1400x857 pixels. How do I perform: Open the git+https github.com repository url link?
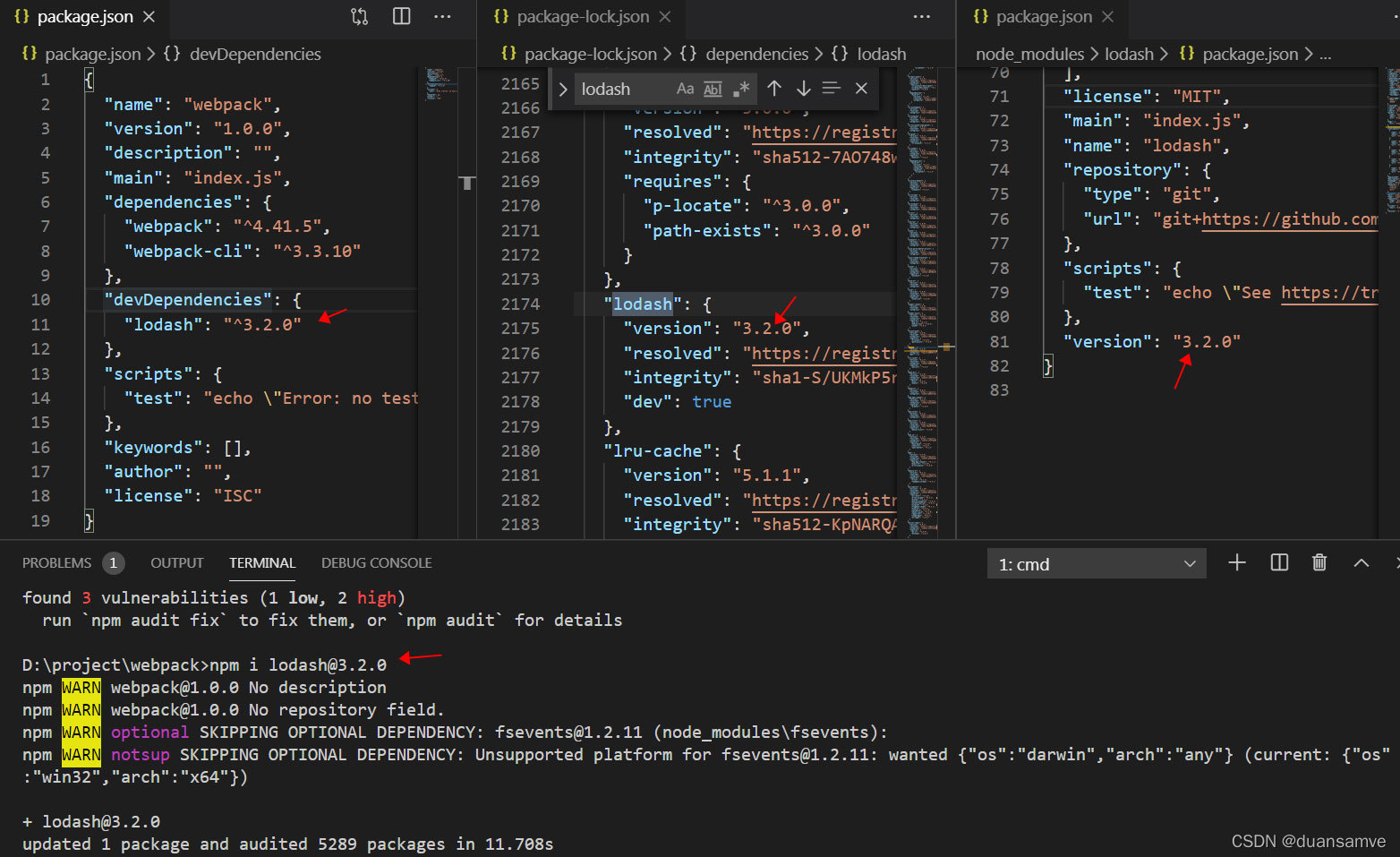(x=1290, y=219)
